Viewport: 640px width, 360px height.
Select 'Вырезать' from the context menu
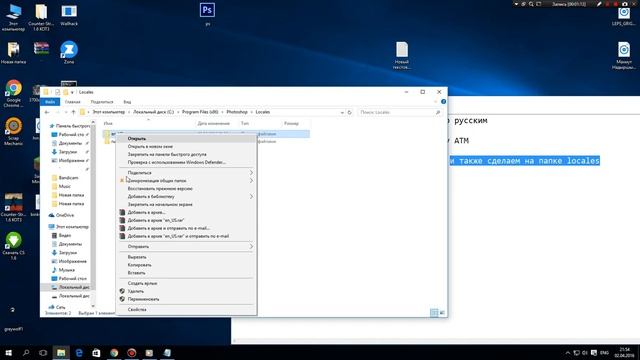click(187, 257)
